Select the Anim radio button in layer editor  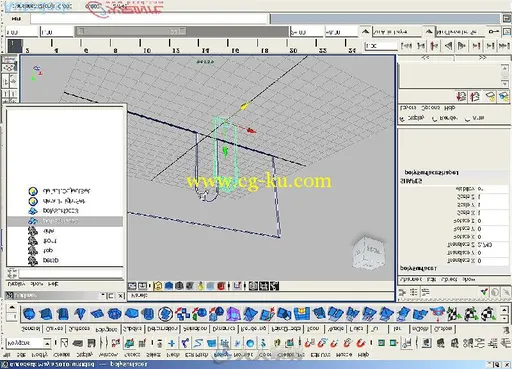click(x=467, y=119)
